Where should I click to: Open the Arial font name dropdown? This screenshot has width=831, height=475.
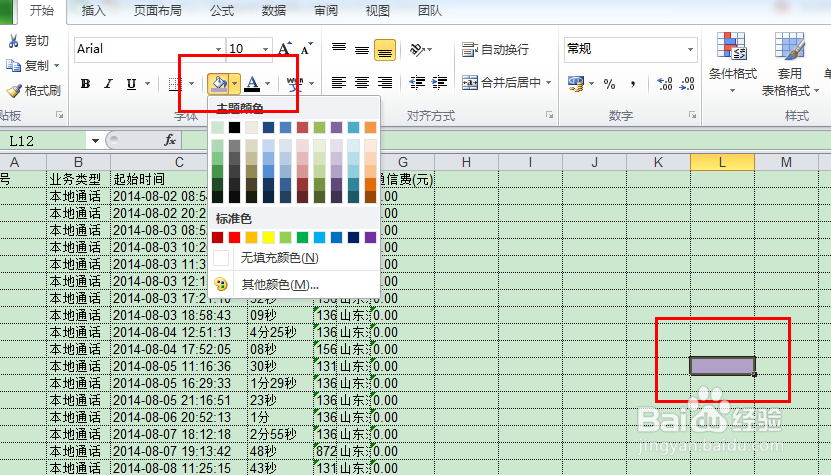218,49
